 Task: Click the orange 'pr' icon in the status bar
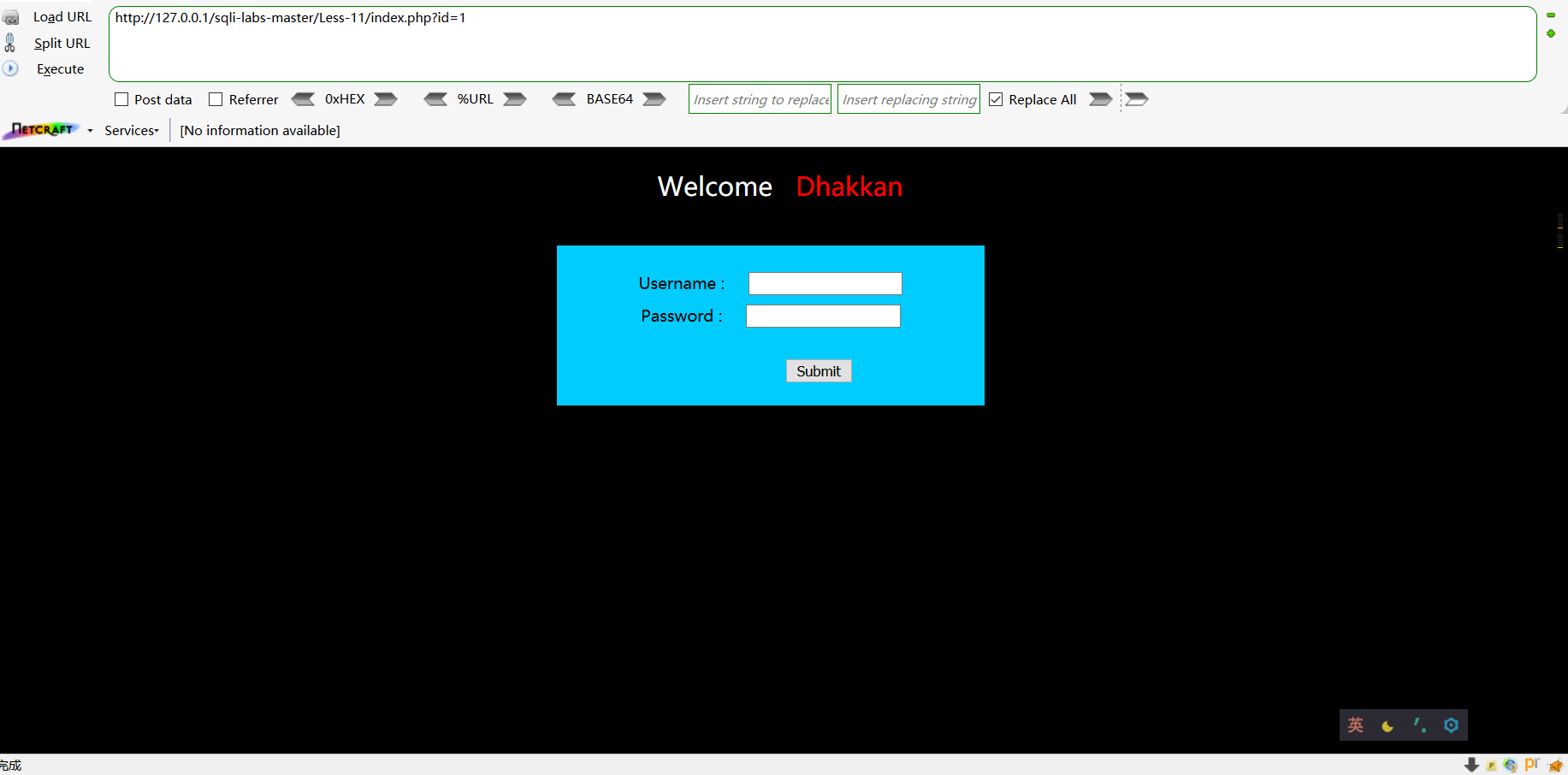(1532, 764)
